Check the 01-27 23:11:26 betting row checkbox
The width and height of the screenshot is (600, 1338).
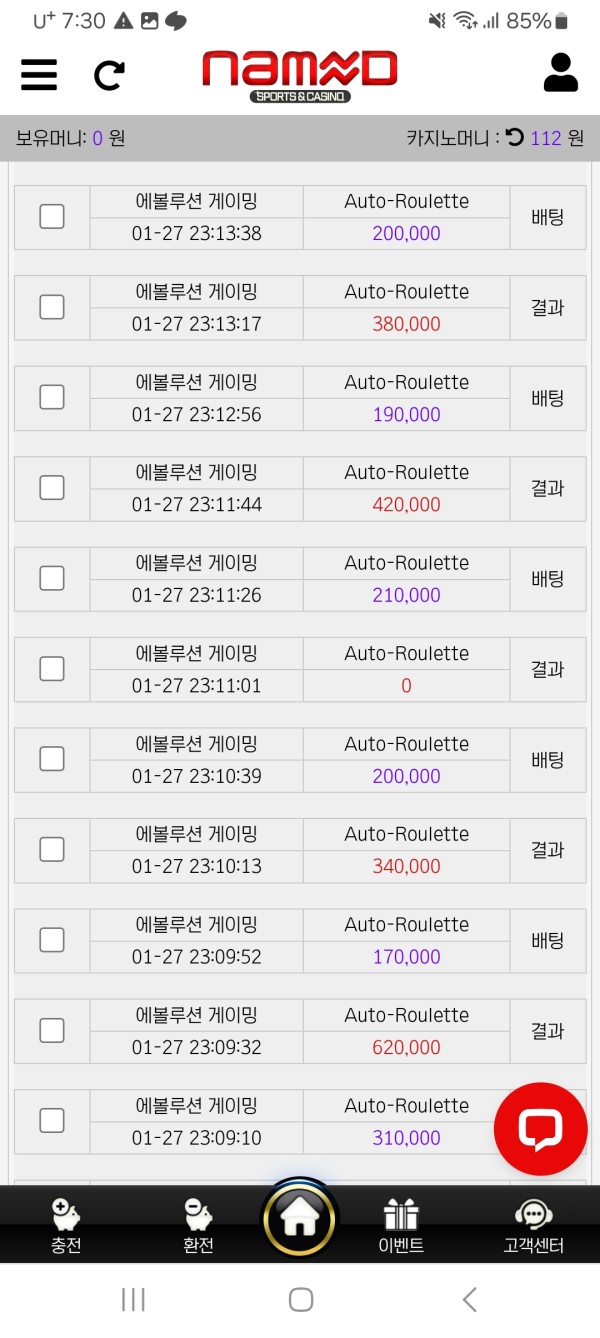coord(51,578)
